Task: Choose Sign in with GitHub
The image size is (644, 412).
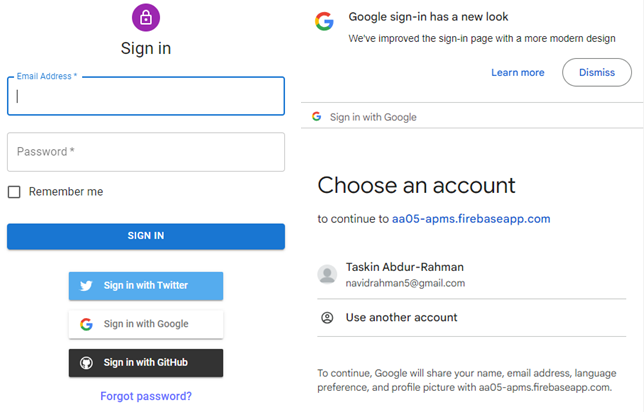Action: coord(146,363)
